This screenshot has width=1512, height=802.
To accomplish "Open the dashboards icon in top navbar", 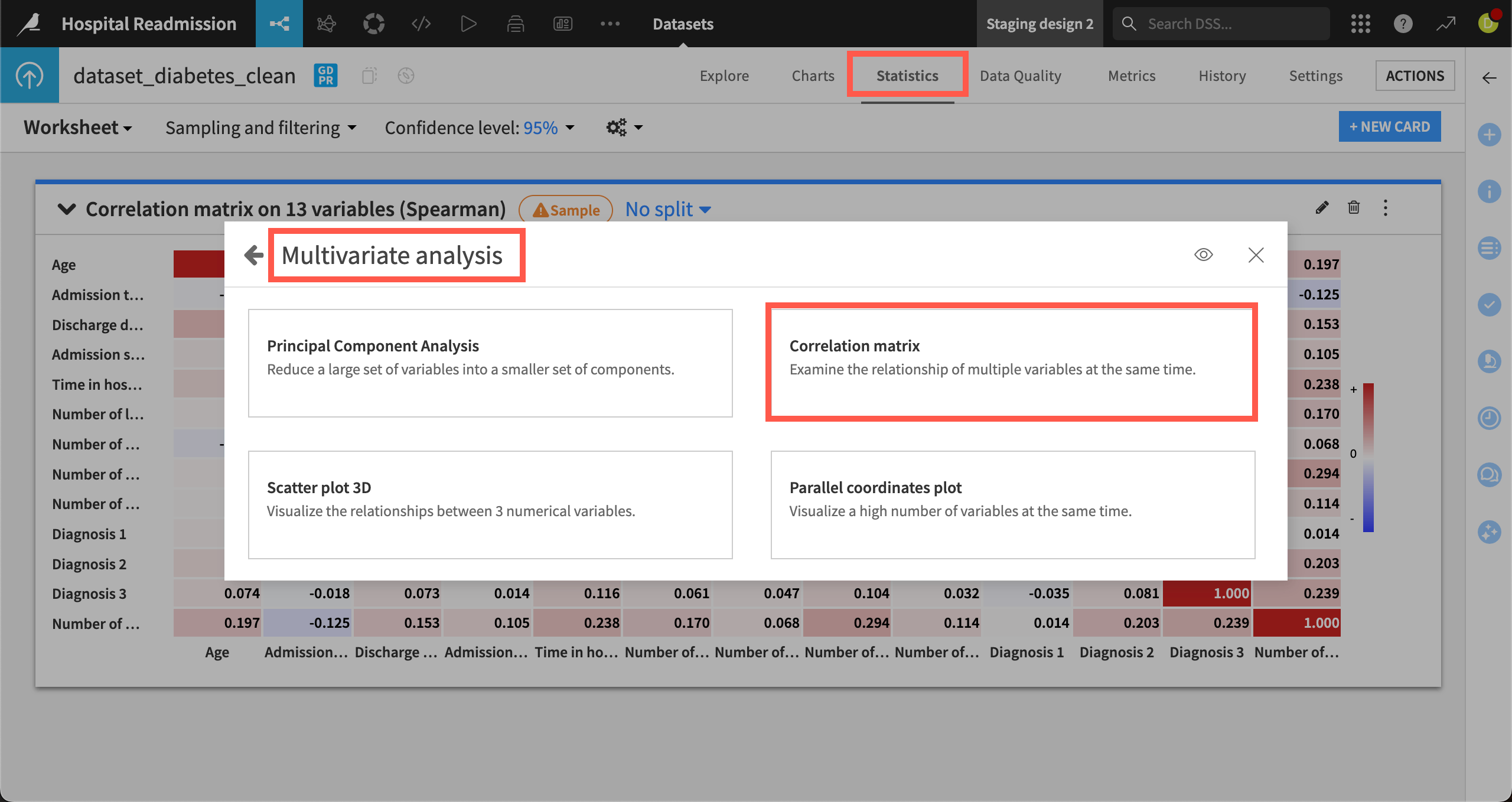I will click(x=562, y=24).
